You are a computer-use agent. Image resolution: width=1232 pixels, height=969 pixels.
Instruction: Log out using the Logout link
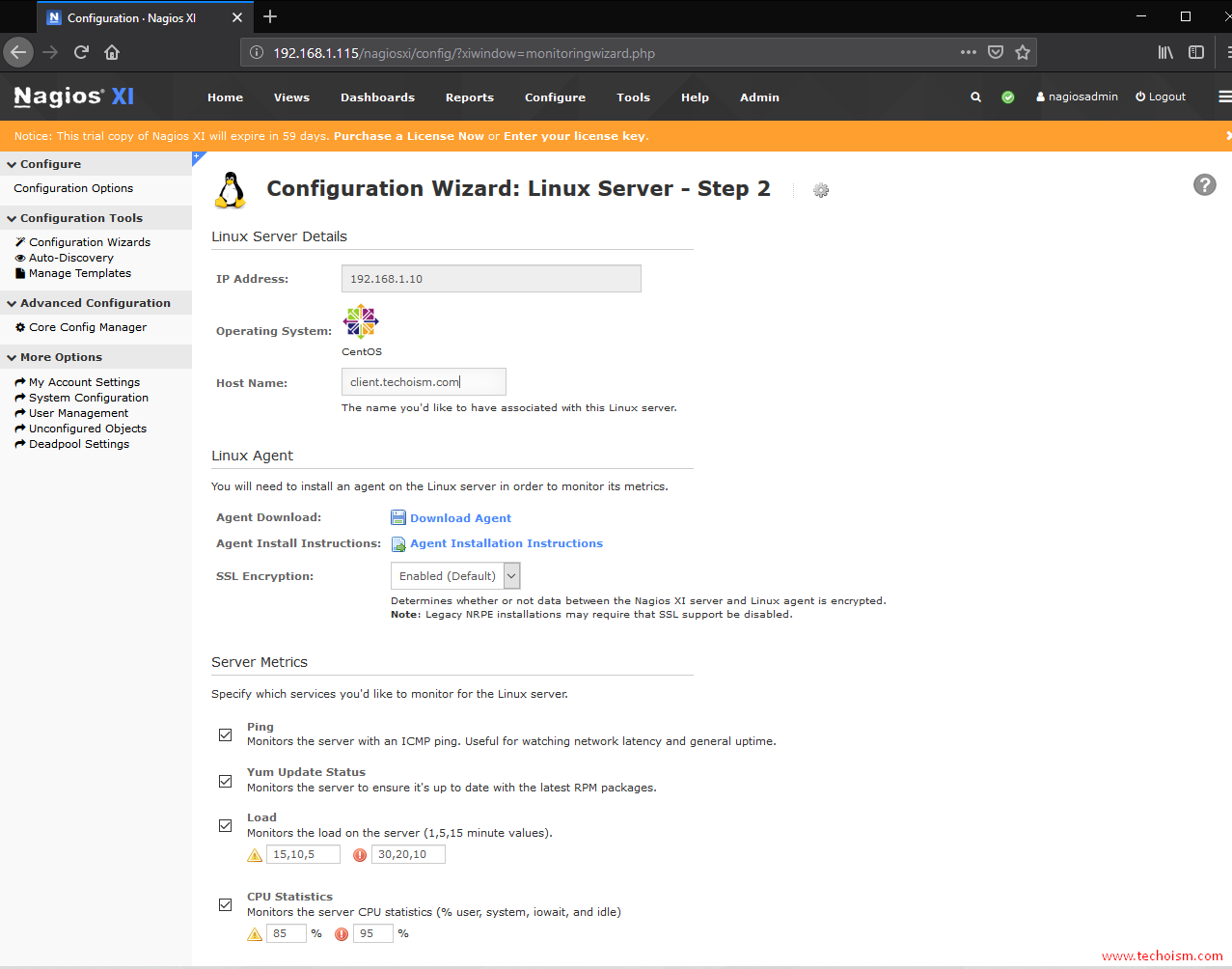[x=1161, y=97]
